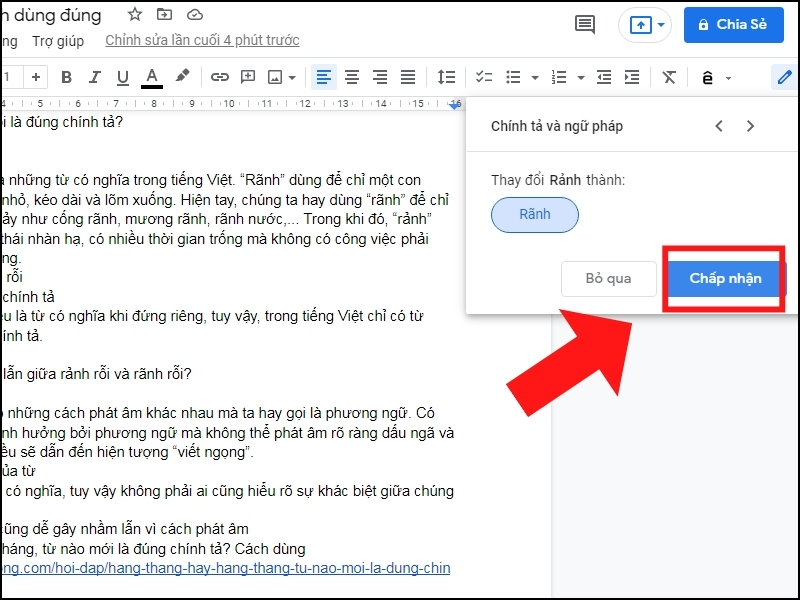Open last edit history link
Image resolution: width=800 pixels, height=600 pixels.
tap(202, 40)
